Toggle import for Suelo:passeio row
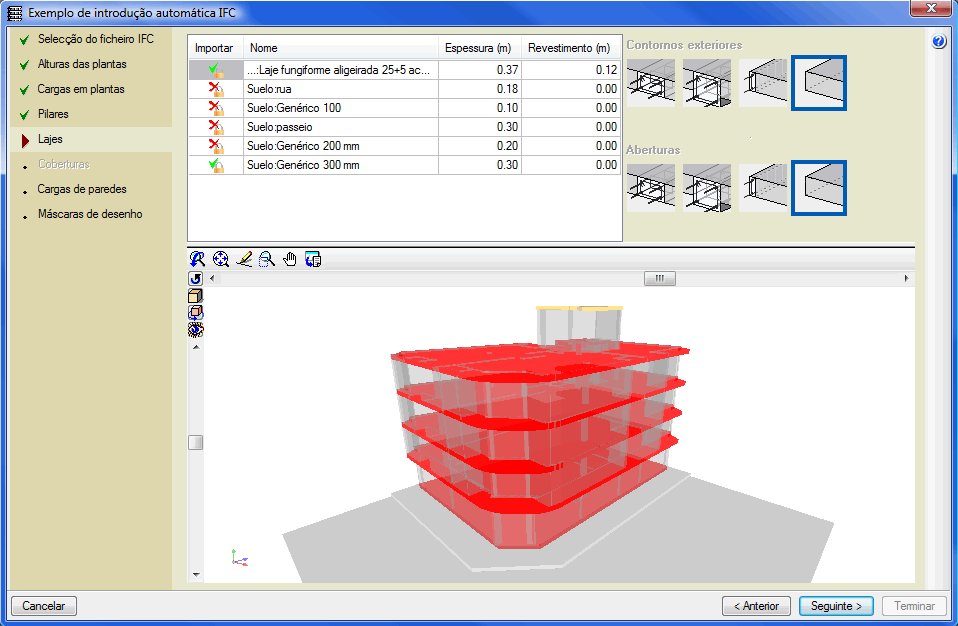Image resolution: width=958 pixels, height=626 pixels. click(216, 127)
